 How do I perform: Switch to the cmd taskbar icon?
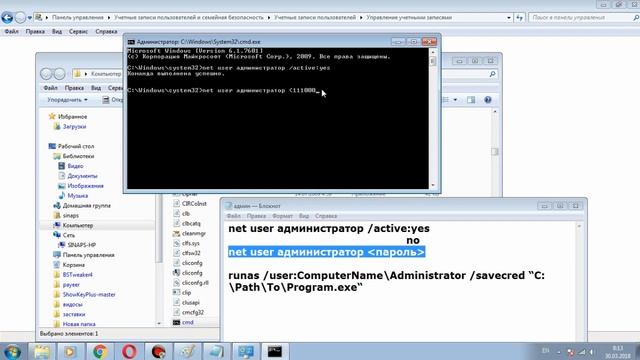pos(275,351)
